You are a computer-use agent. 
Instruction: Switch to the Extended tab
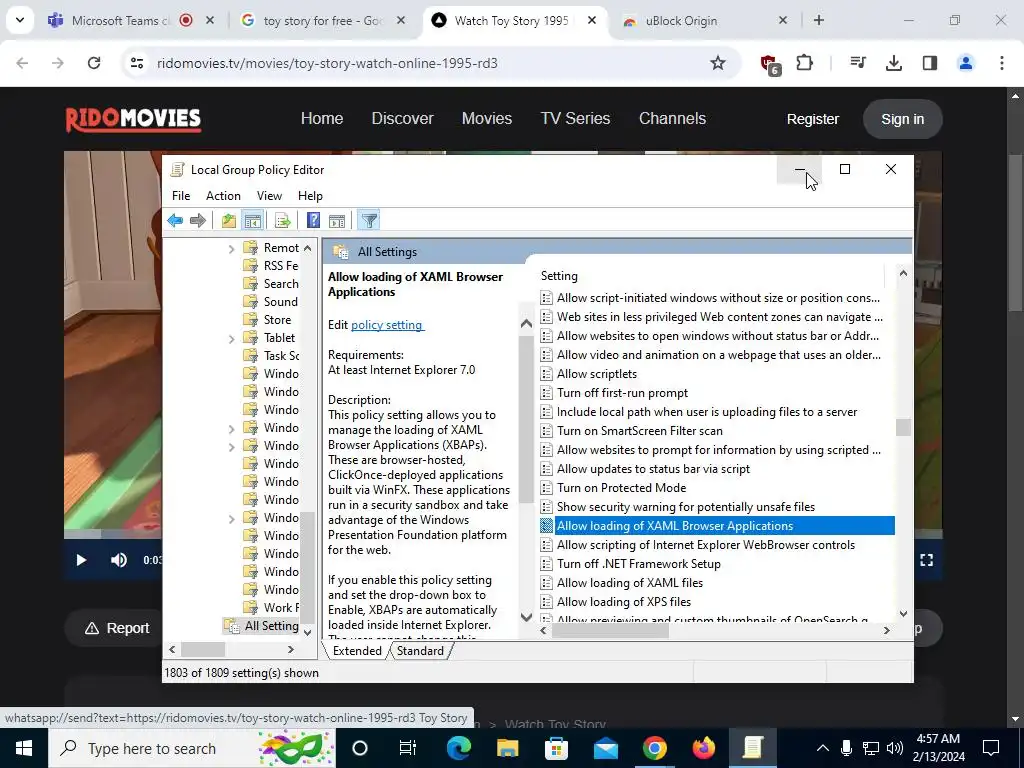coord(357,651)
